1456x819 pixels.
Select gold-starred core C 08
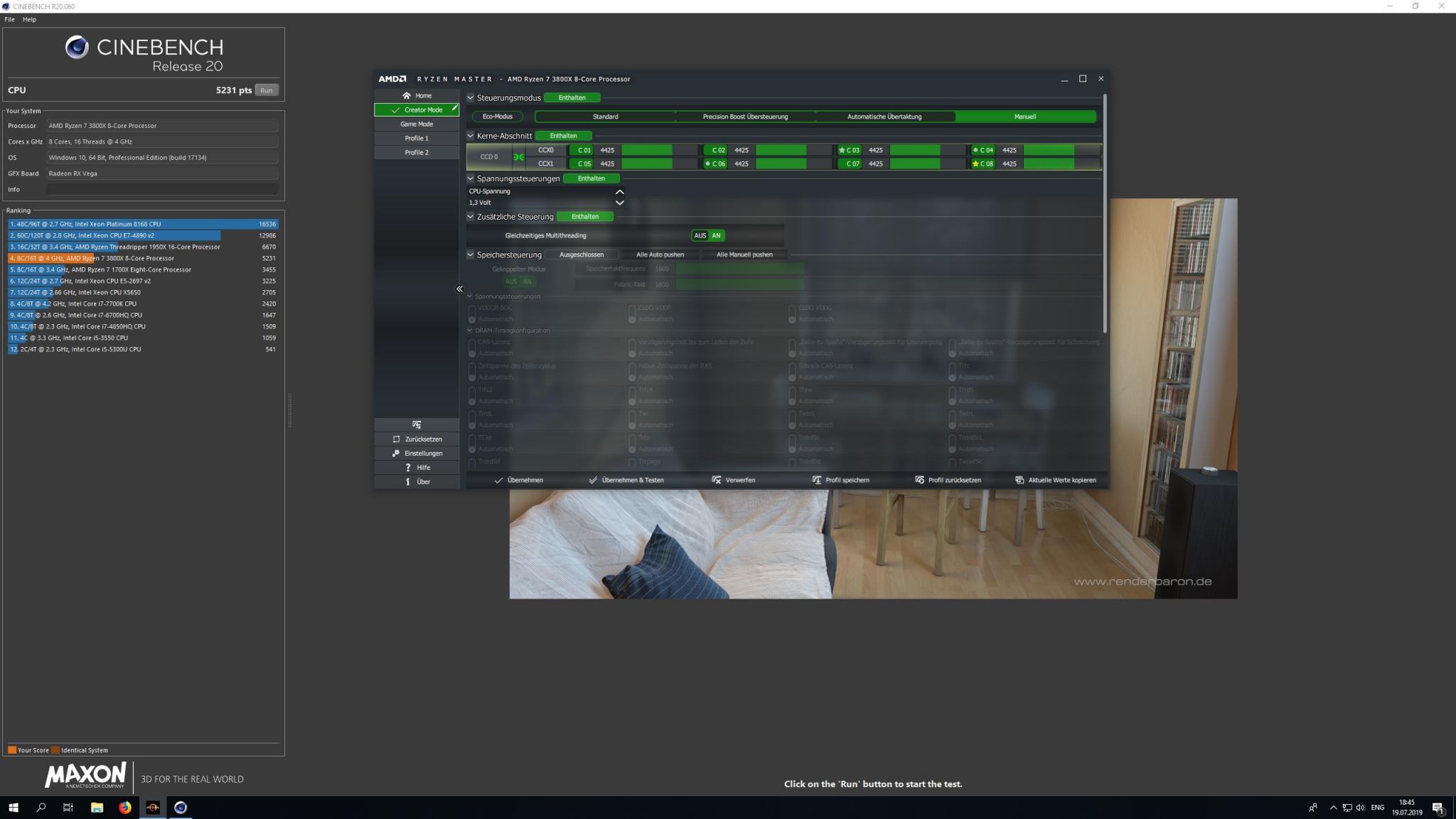983,164
